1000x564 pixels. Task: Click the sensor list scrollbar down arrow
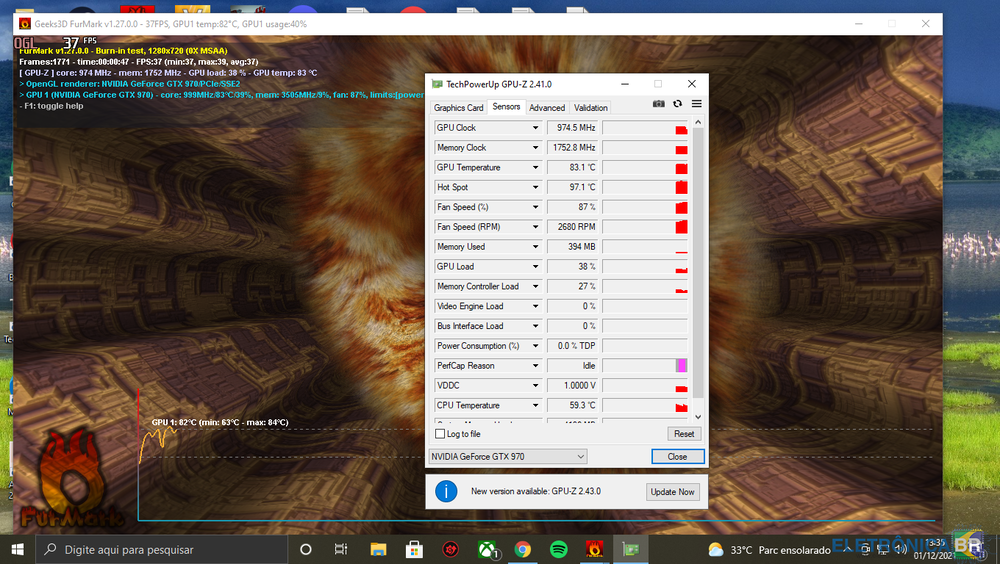[x=698, y=417]
